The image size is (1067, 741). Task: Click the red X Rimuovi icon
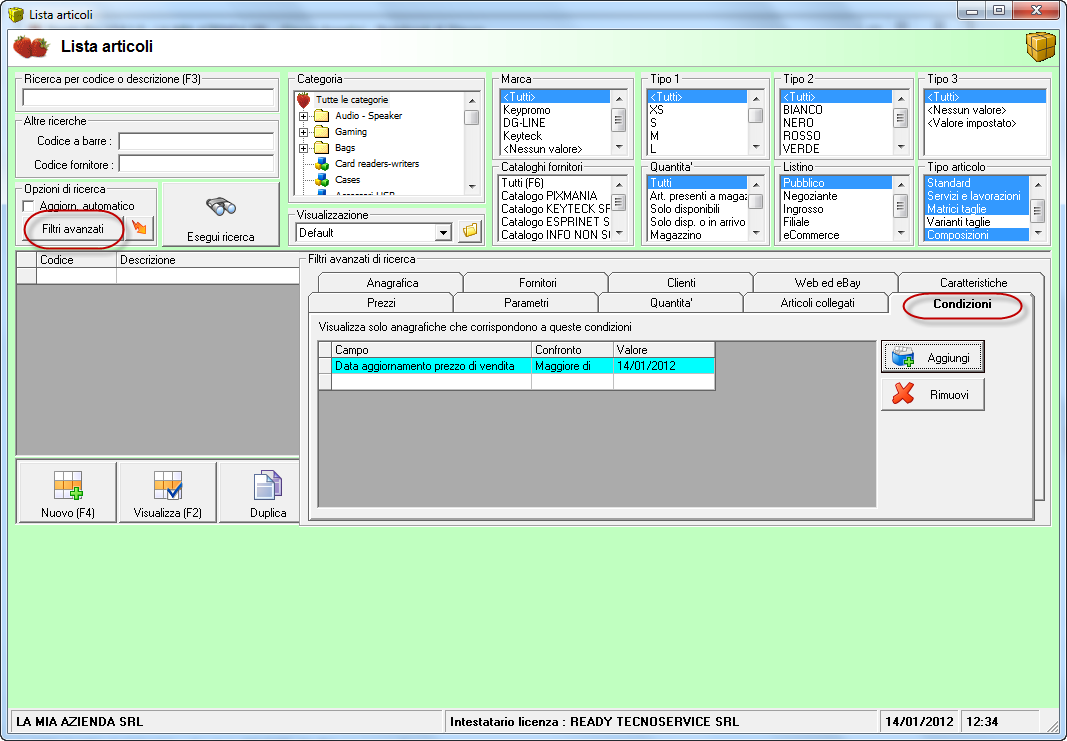pos(903,393)
